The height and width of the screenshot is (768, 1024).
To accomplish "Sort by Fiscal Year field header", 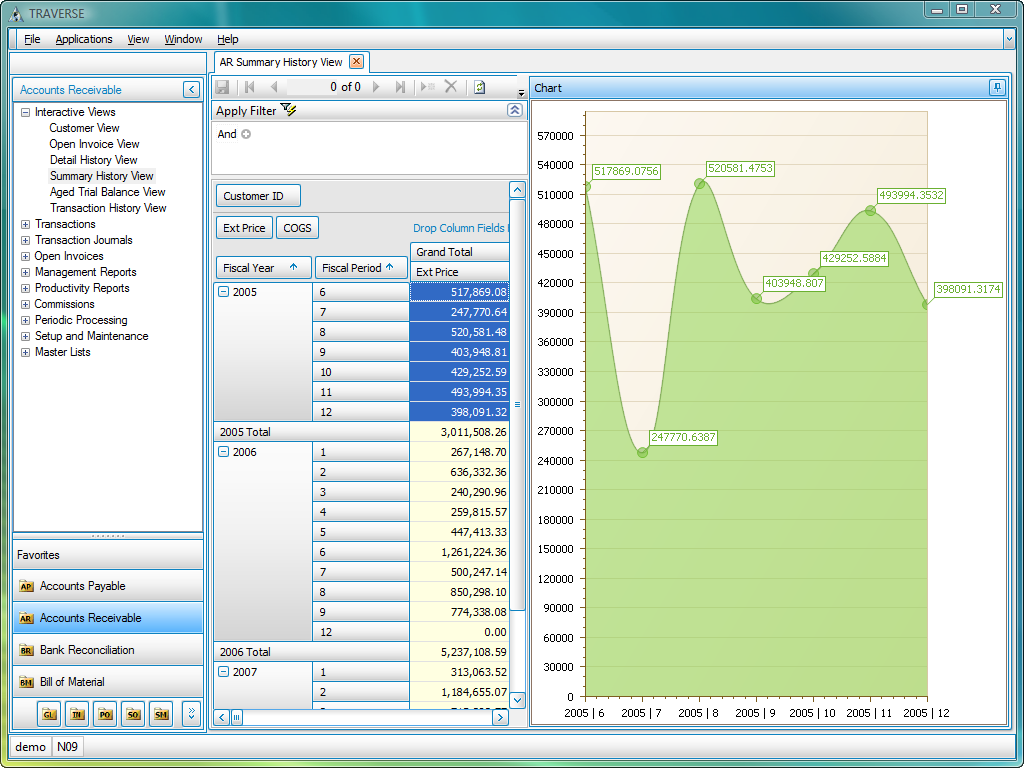I will (x=263, y=268).
